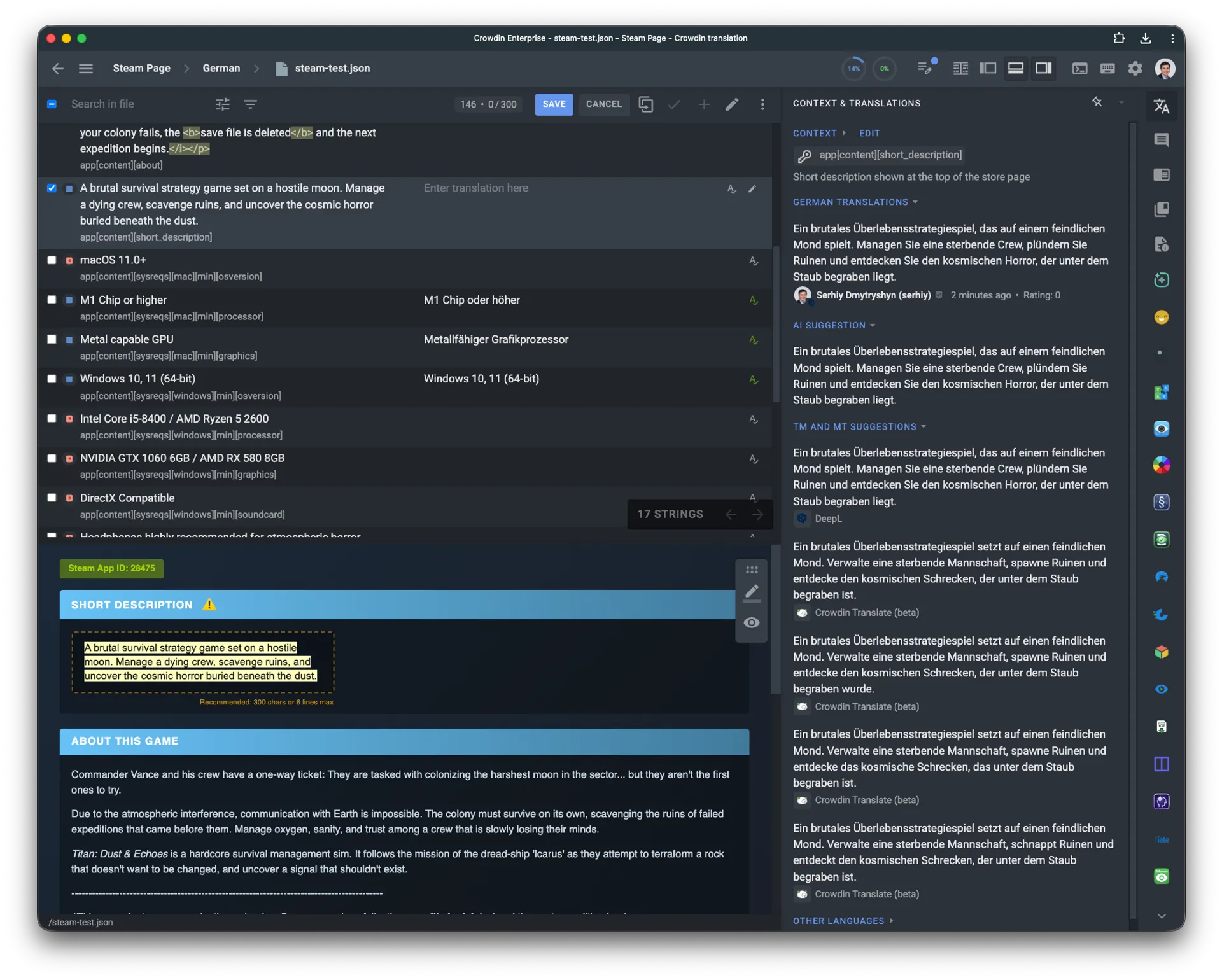Open Crowdin editor settings via gear icon
This screenshot has width=1222, height=980.
click(x=1135, y=68)
